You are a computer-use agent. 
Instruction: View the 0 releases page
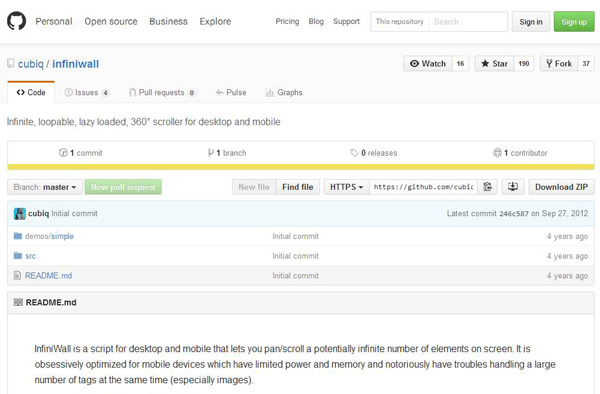click(374, 153)
